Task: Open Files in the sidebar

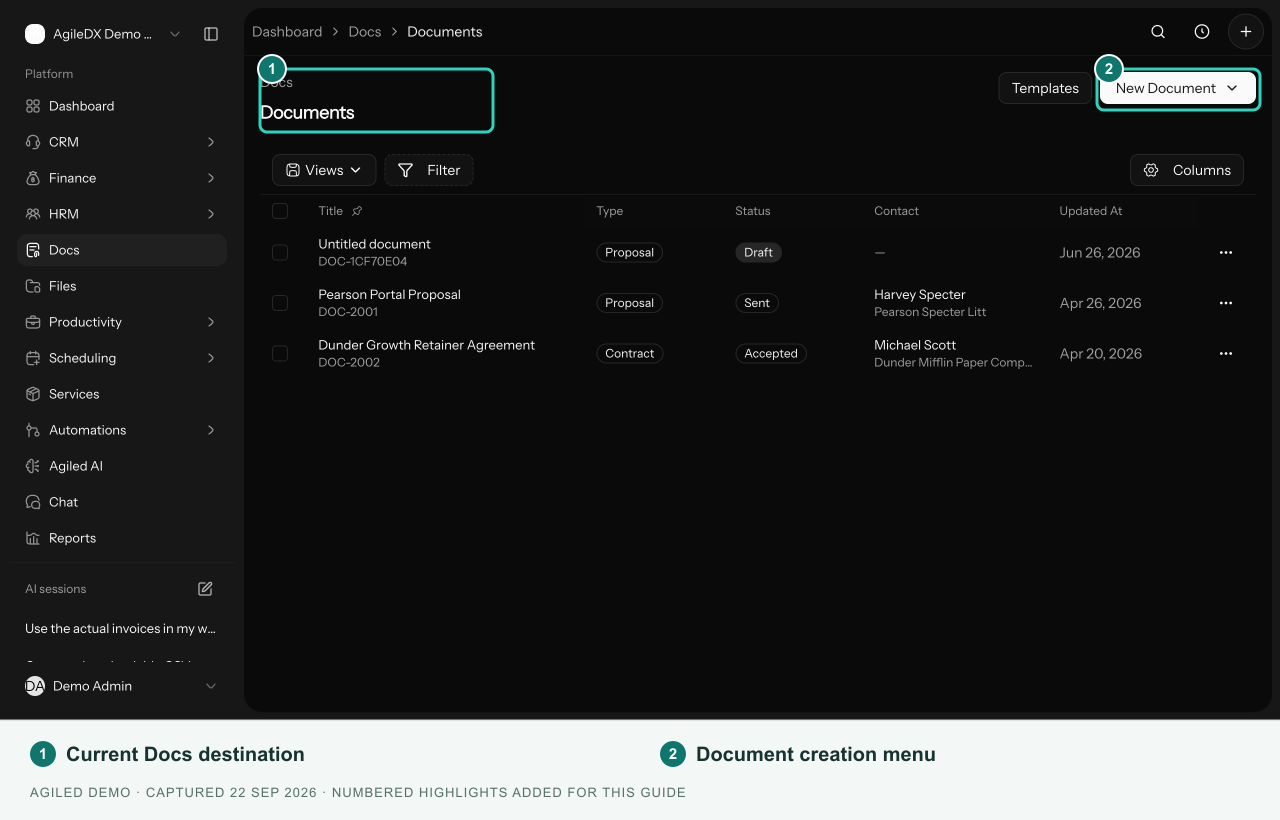Action: click(x=122, y=286)
